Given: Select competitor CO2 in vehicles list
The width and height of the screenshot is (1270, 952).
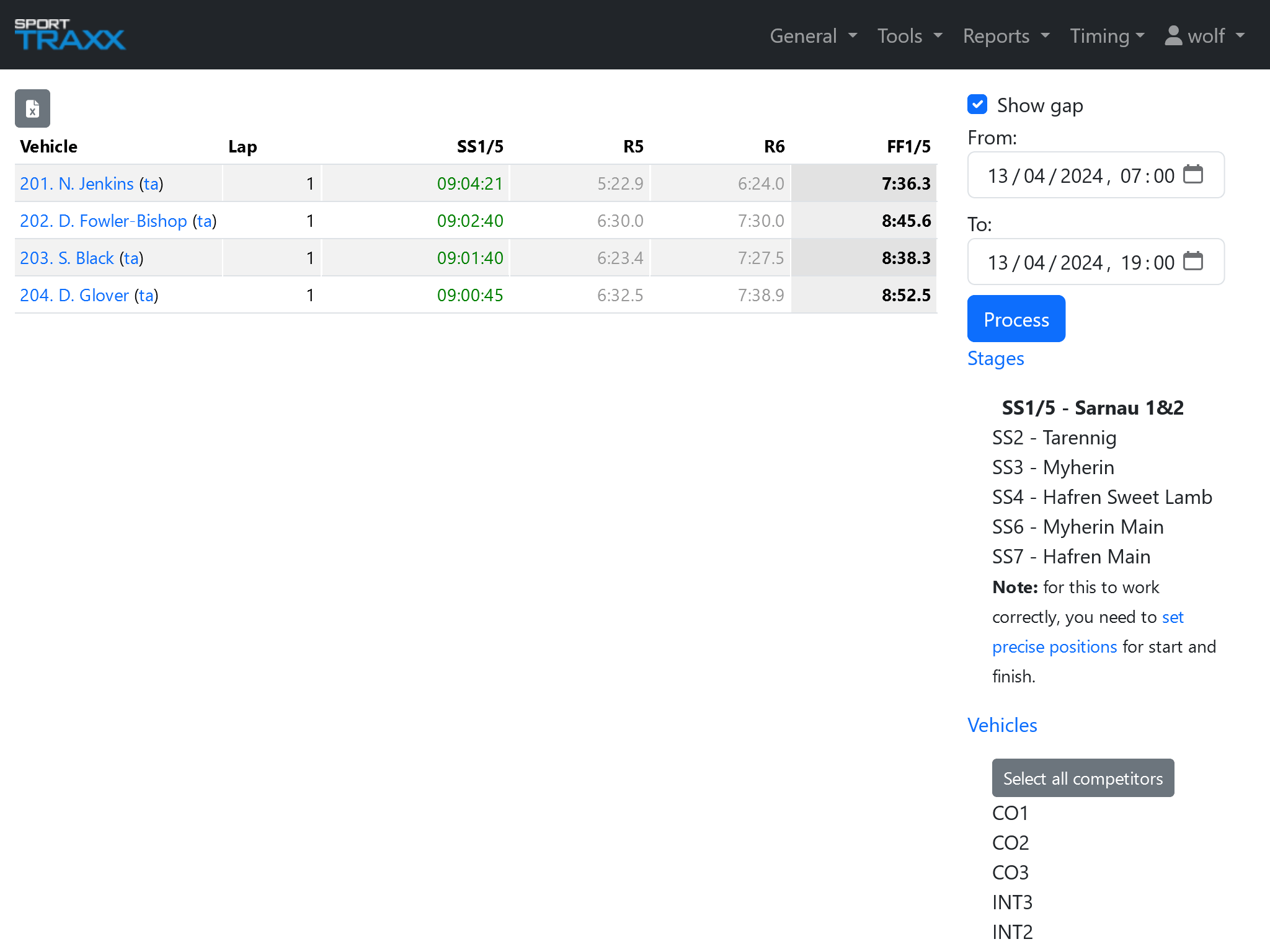Looking at the screenshot, I should coord(1011,843).
